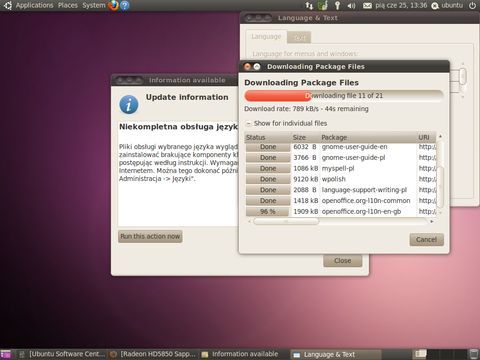Open the trash icon in bottom panel
480x360 pixels.
click(474, 354)
